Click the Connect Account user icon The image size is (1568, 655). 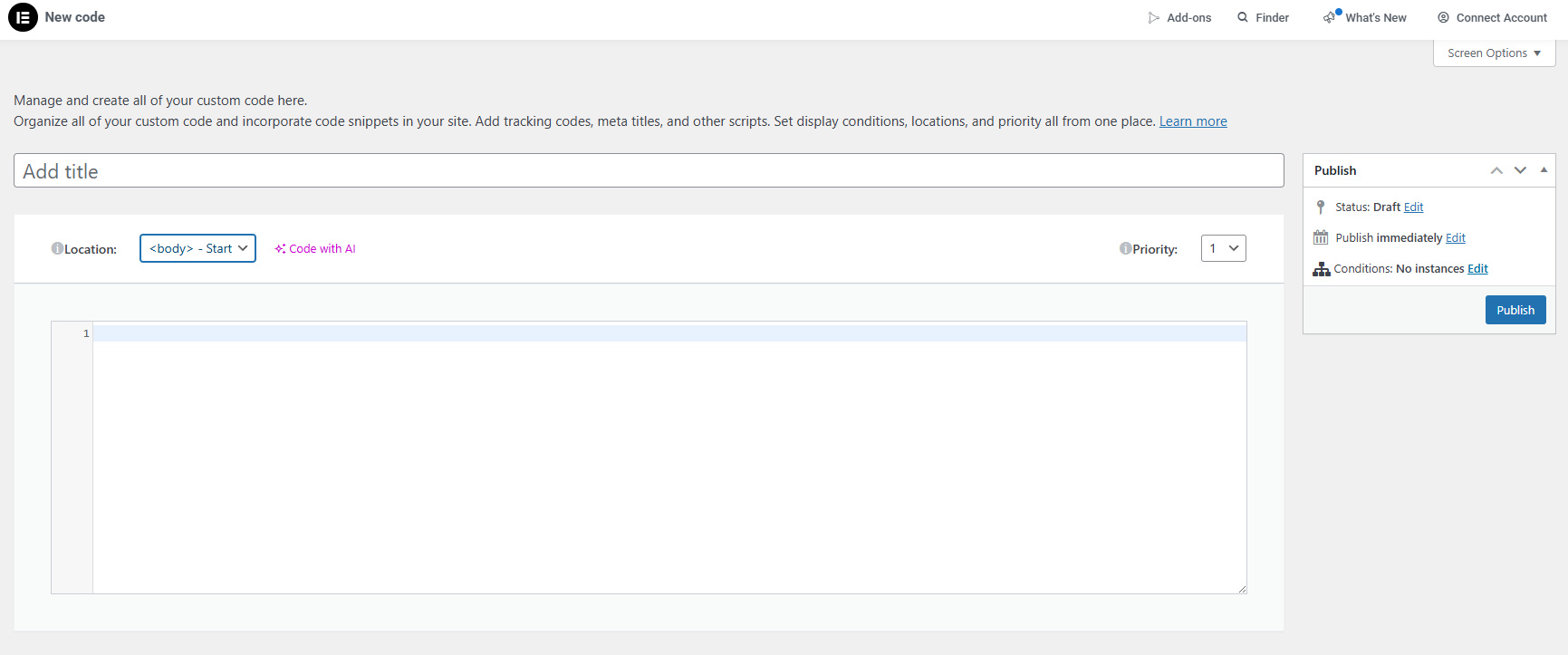coord(1443,17)
